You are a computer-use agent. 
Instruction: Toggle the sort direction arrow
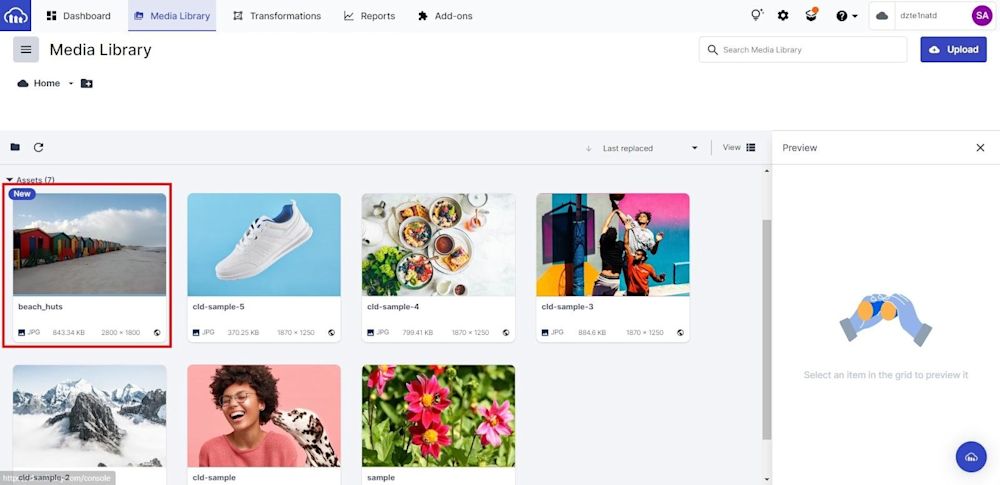point(589,148)
